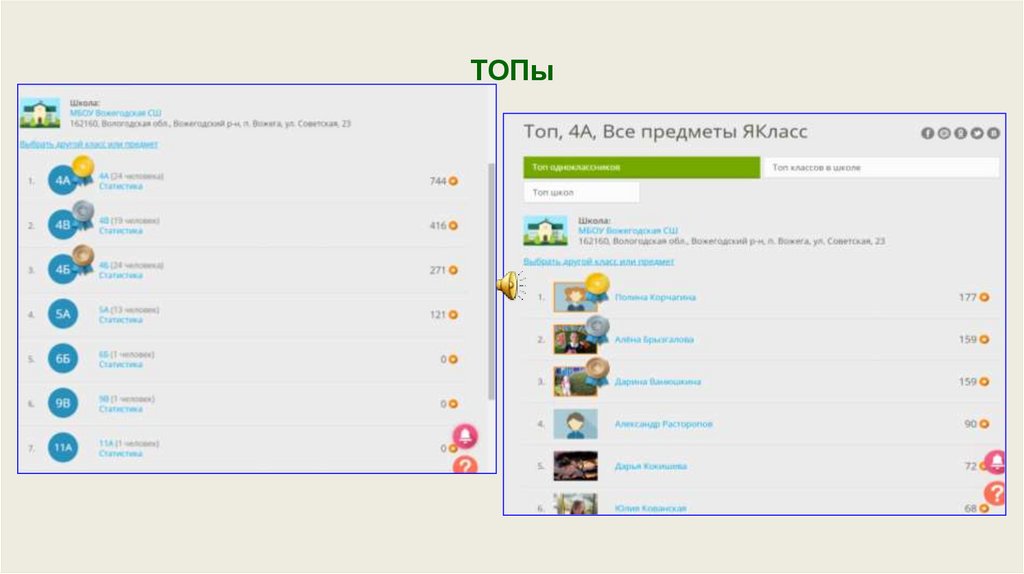This screenshot has height=574, width=1024.
Task: Click the left panel vertical scrollbar
Action: pyautogui.click(x=491, y=281)
